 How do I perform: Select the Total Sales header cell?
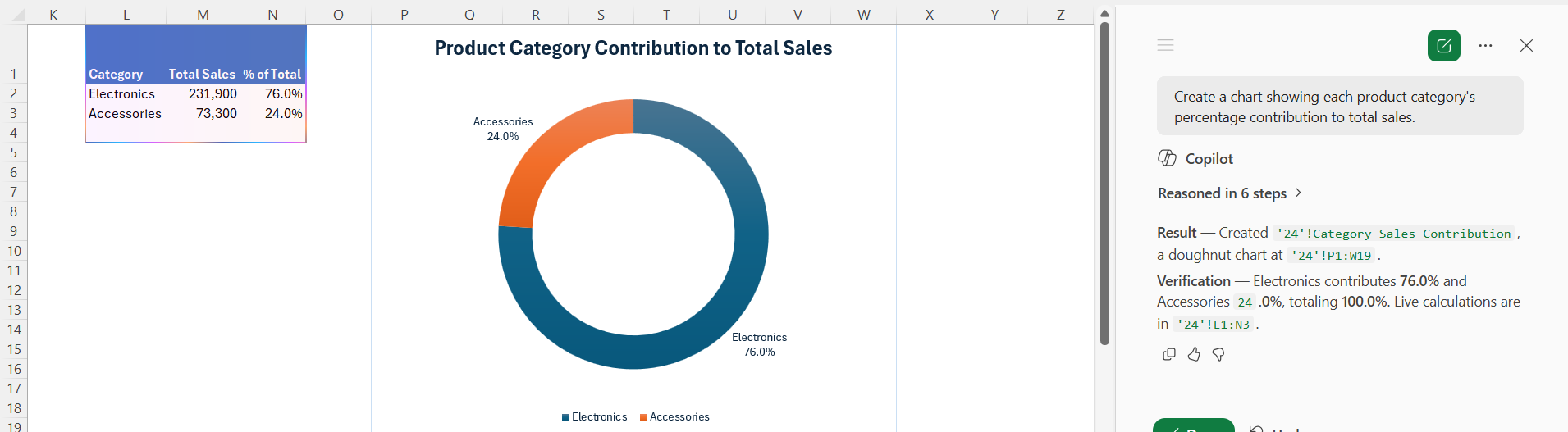(x=203, y=74)
